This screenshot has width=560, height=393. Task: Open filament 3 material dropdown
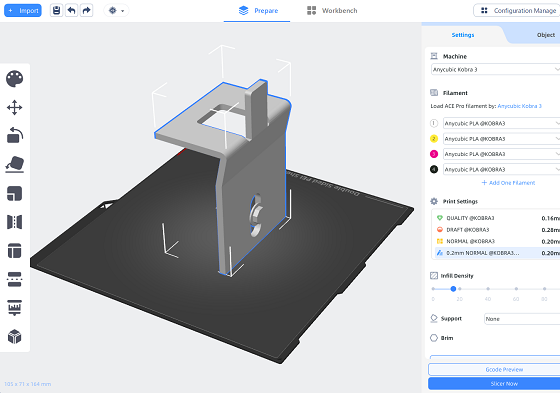click(501, 154)
